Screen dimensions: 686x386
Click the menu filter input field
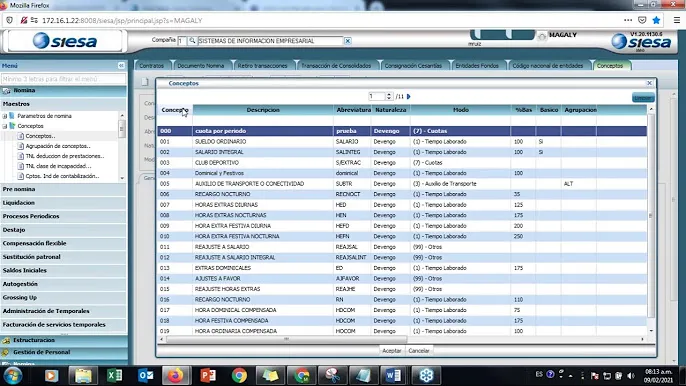point(63,79)
